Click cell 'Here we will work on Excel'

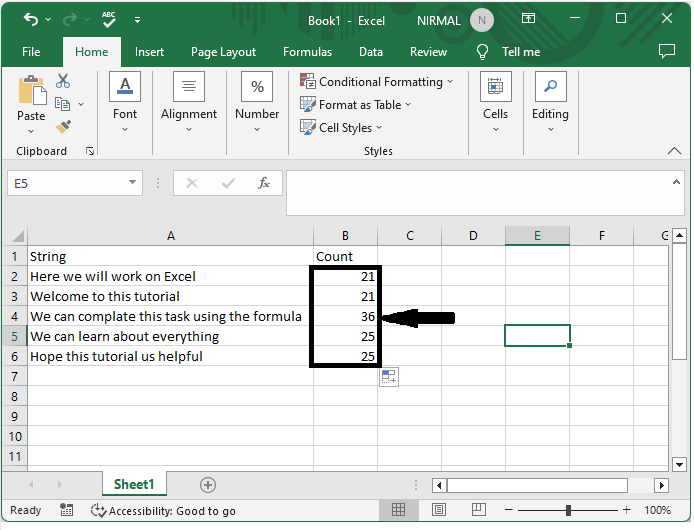click(x=170, y=276)
